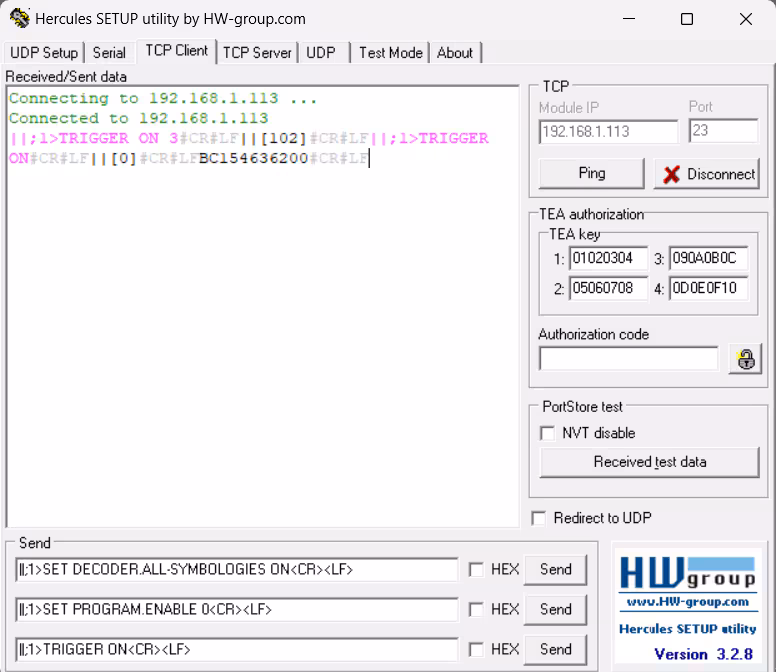Click the Ping button
776x672 pixels.
click(x=591, y=173)
